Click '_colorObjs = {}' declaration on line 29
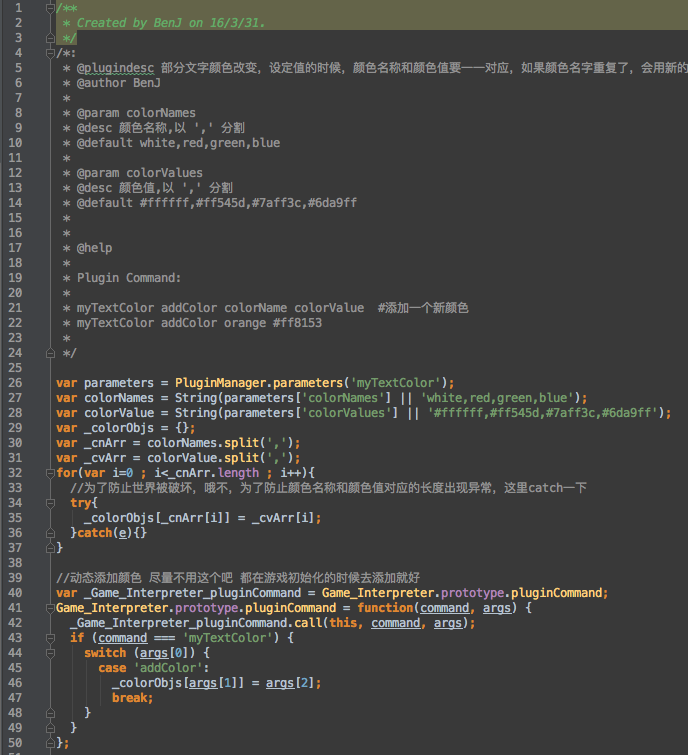 click(136, 428)
